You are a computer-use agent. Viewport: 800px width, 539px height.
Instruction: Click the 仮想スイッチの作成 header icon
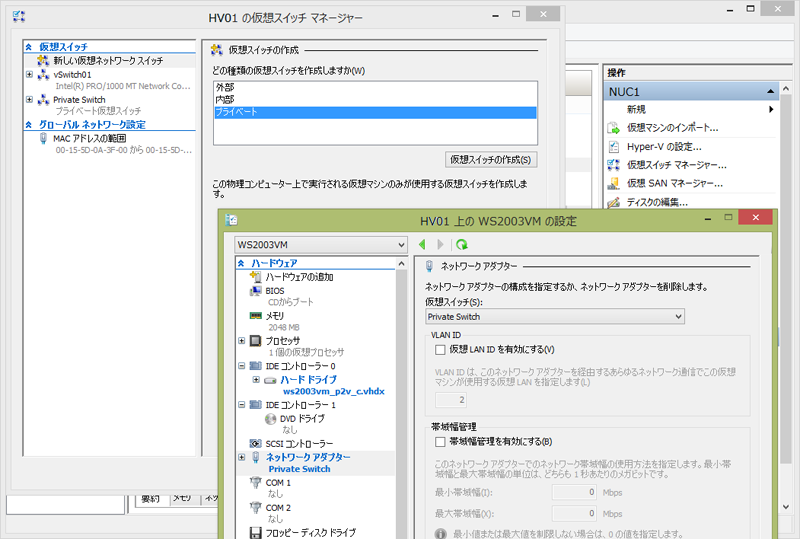pos(217,50)
